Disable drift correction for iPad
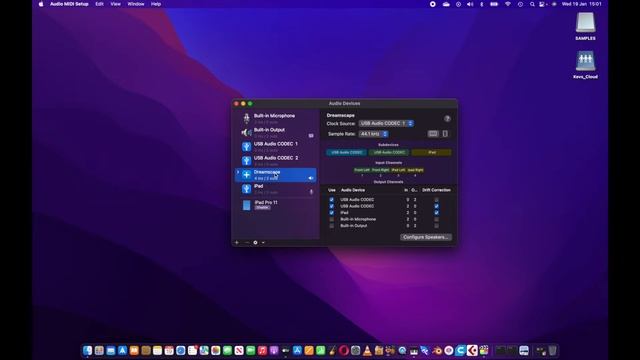Image resolution: width=640 pixels, height=360 pixels. 436,213
